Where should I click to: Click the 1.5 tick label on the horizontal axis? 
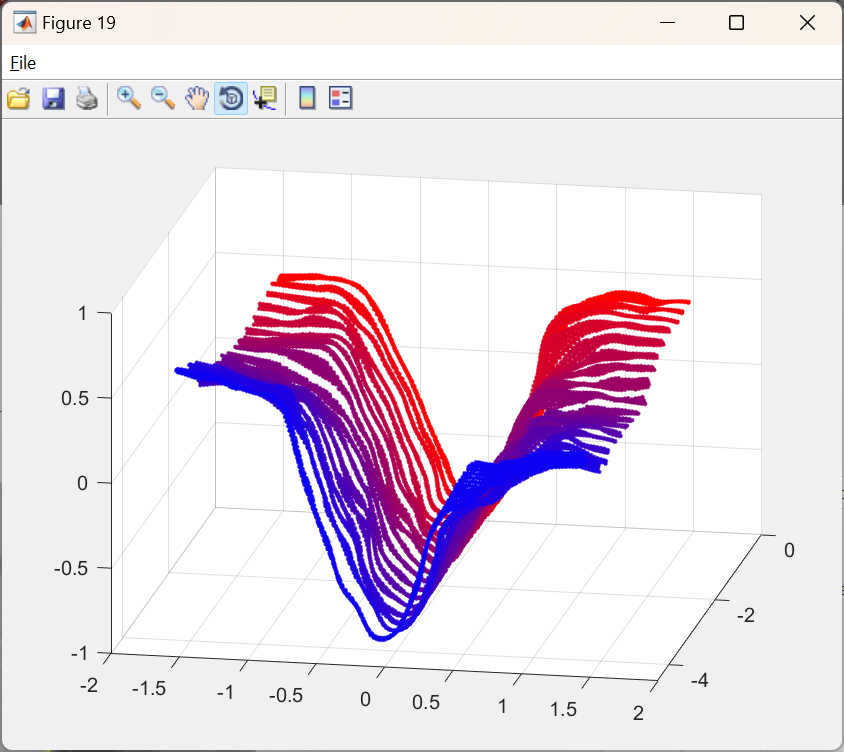point(565,709)
